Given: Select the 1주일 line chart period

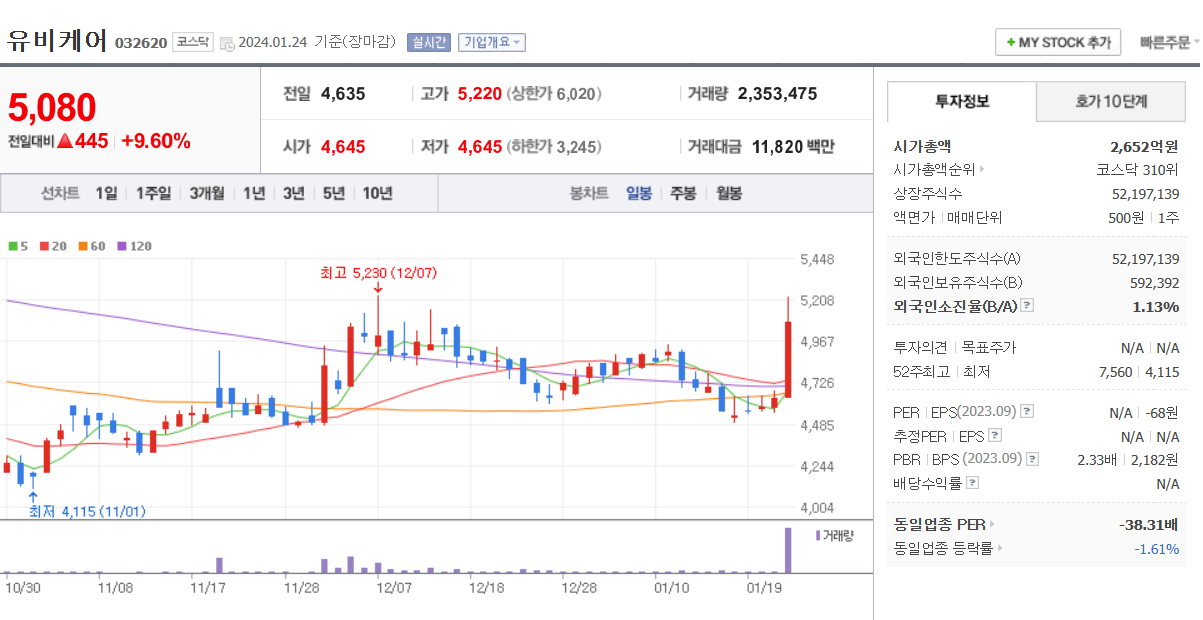Looking at the screenshot, I should point(153,193).
